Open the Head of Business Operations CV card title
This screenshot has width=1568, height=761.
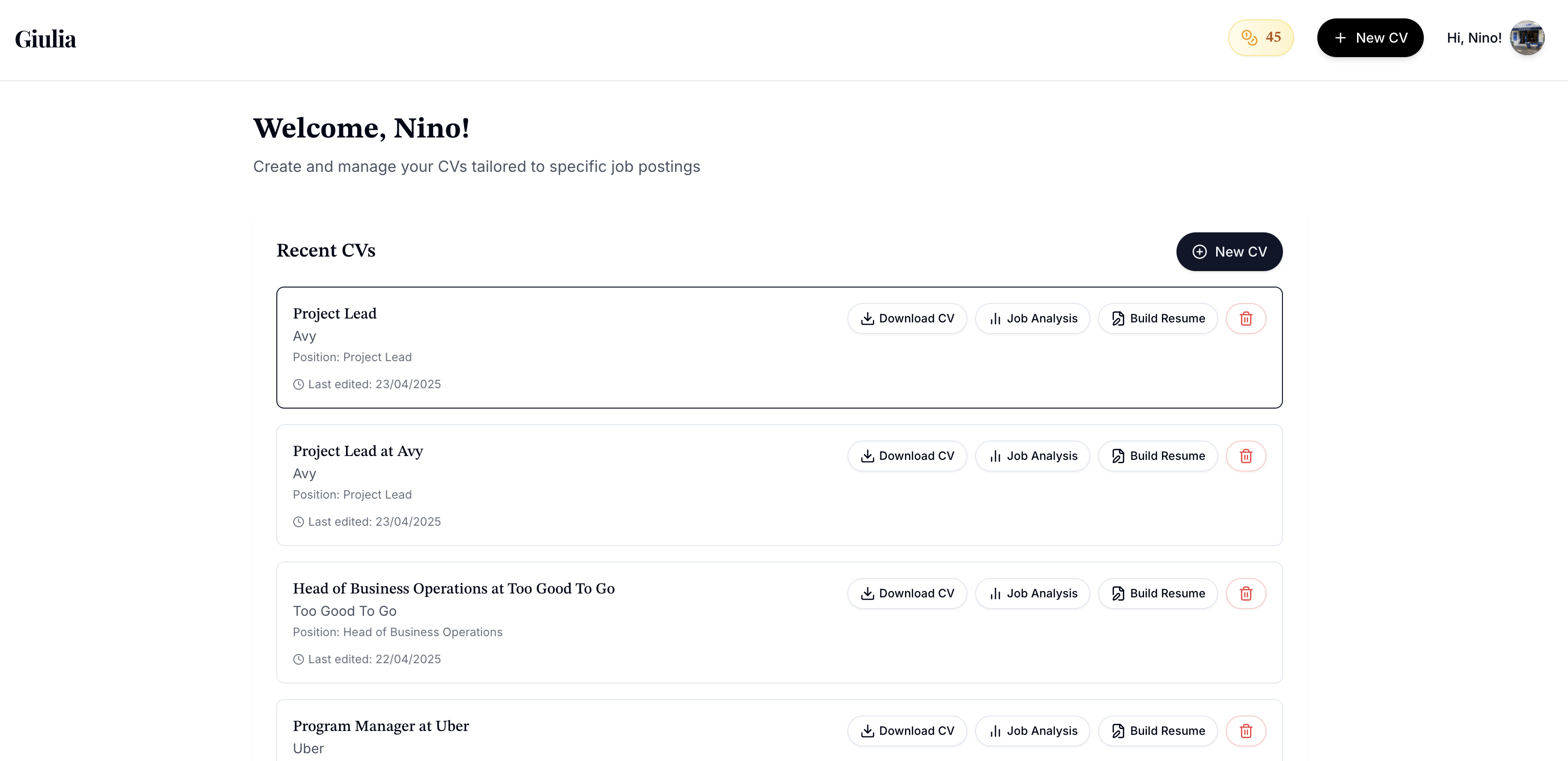tap(453, 589)
